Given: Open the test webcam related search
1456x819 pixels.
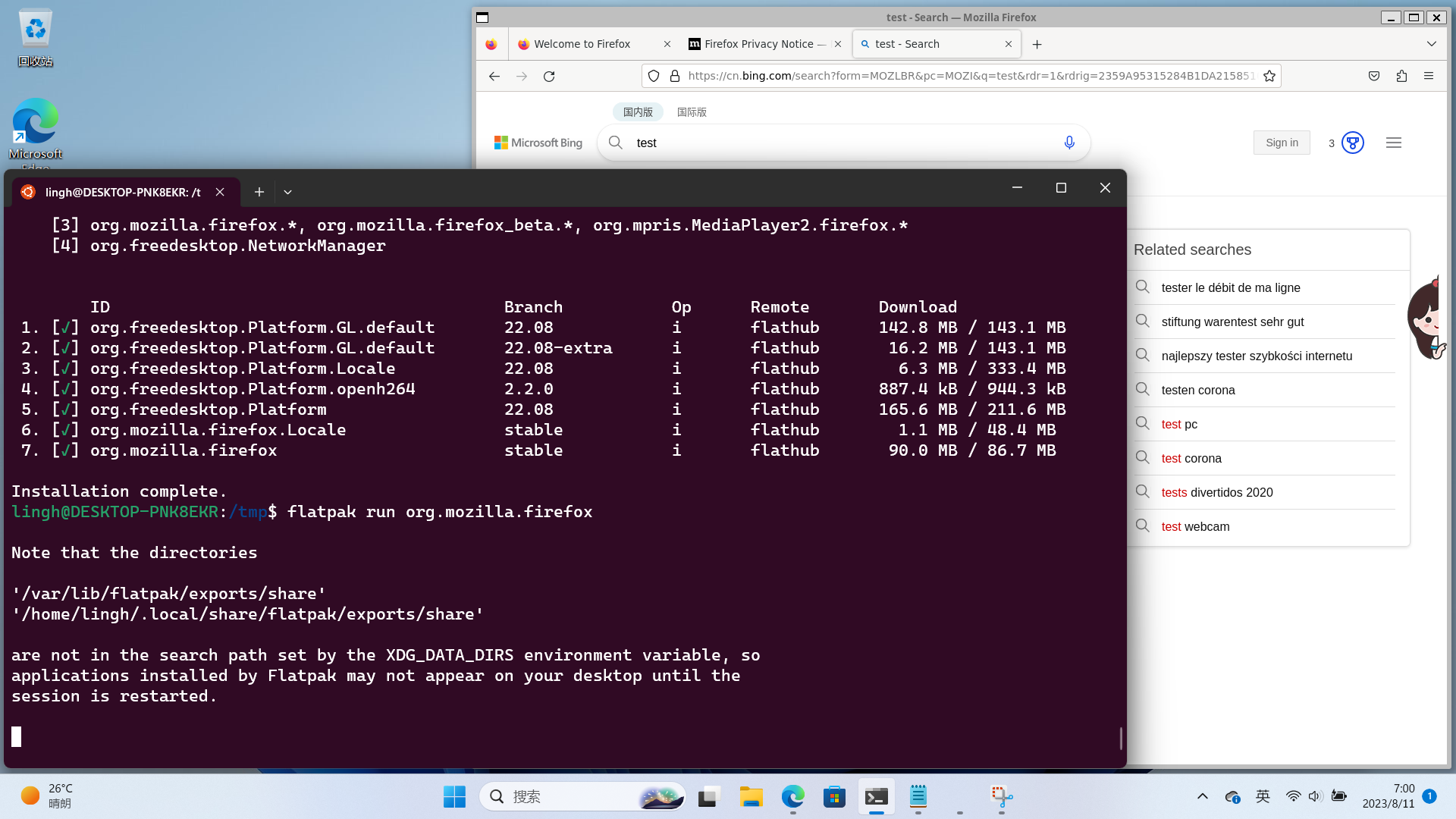Looking at the screenshot, I should click(1195, 526).
